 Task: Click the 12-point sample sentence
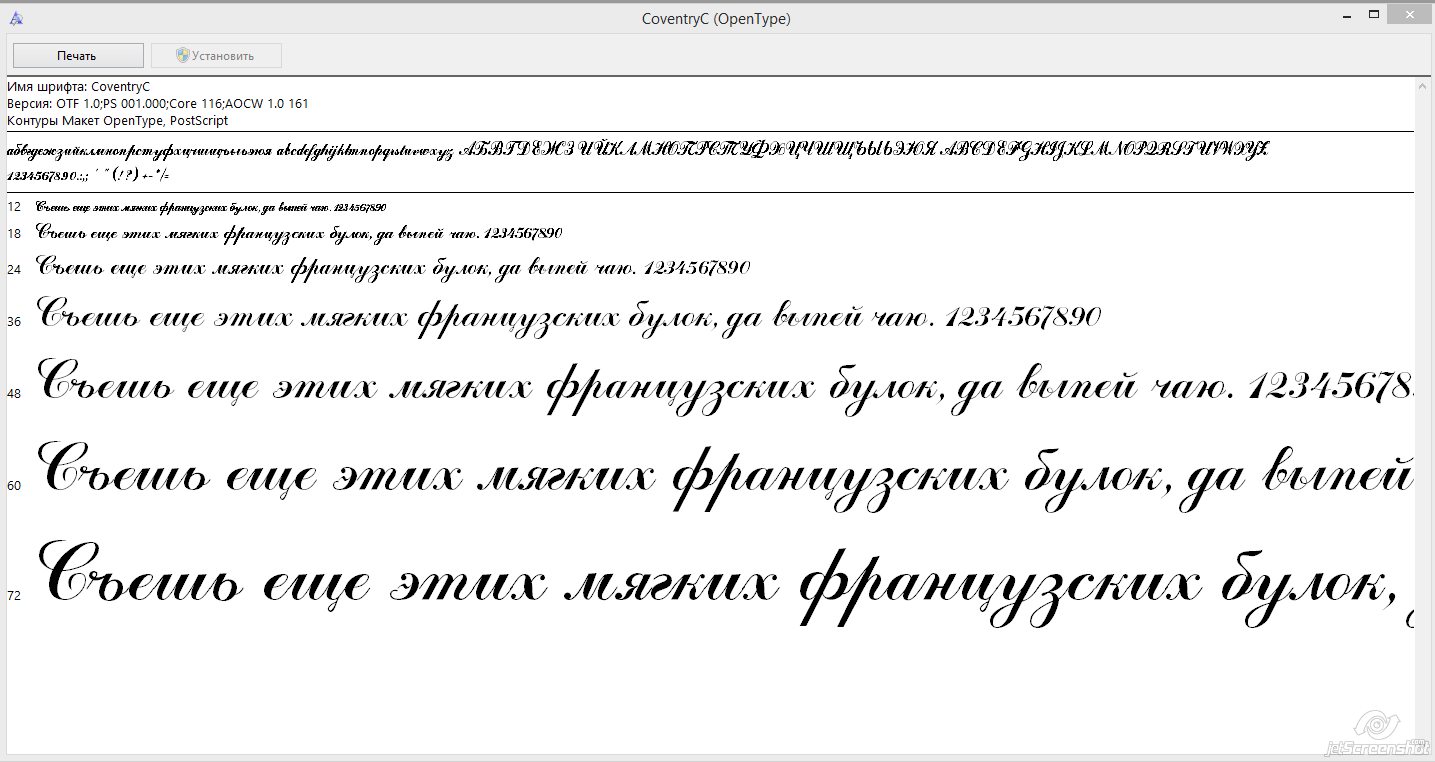click(211, 207)
